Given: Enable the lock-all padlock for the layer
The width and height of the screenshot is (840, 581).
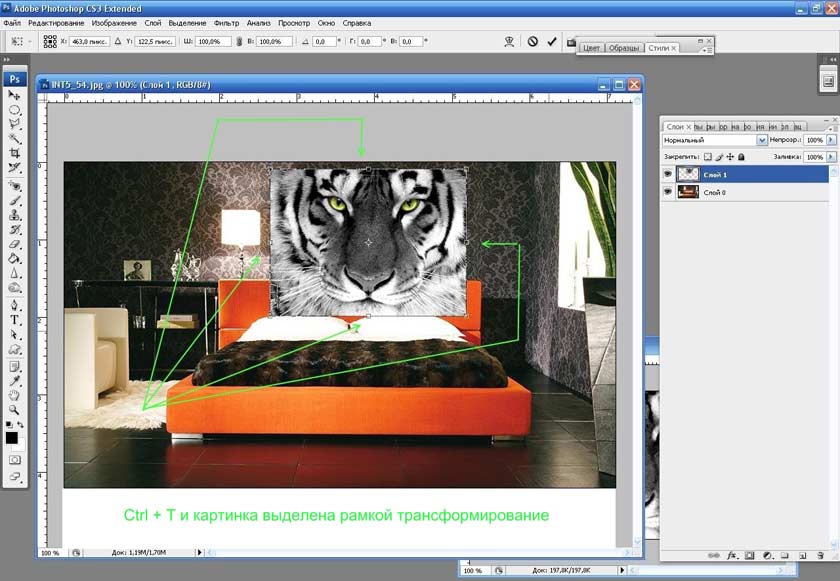Looking at the screenshot, I should tap(741, 157).
